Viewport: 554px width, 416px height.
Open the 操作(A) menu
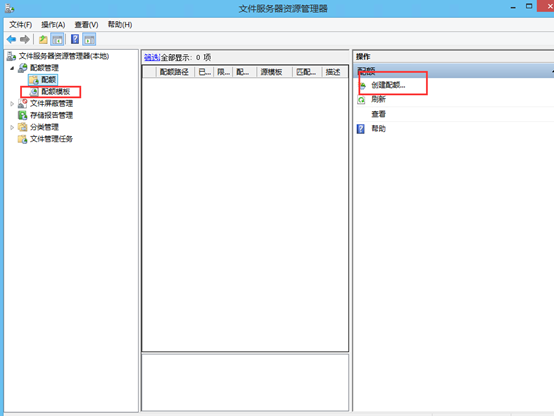point(53,25)
